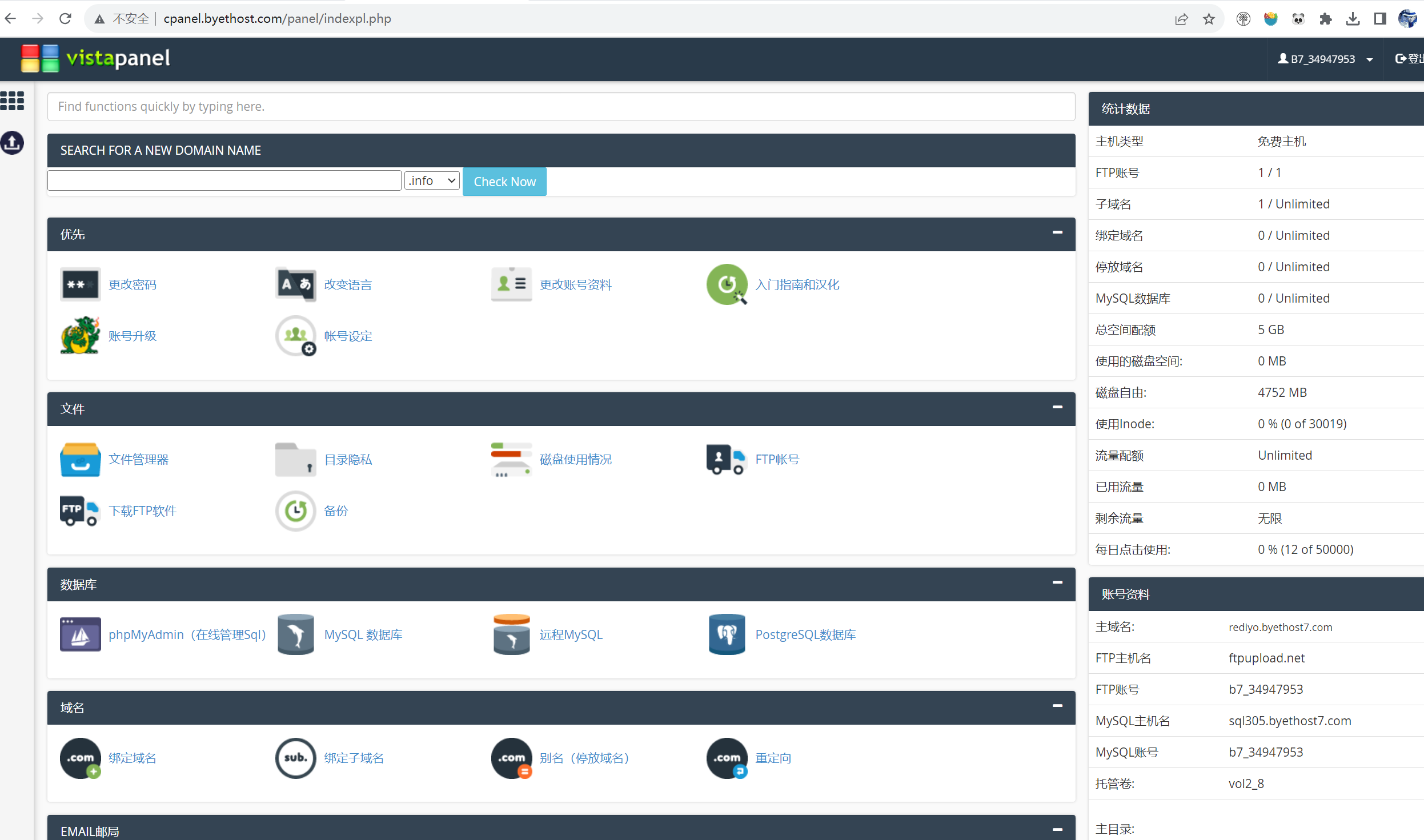Open the 重定向 redirect link
The height and width of the screenshot is (840, 1424).
[x=773, y=758]
